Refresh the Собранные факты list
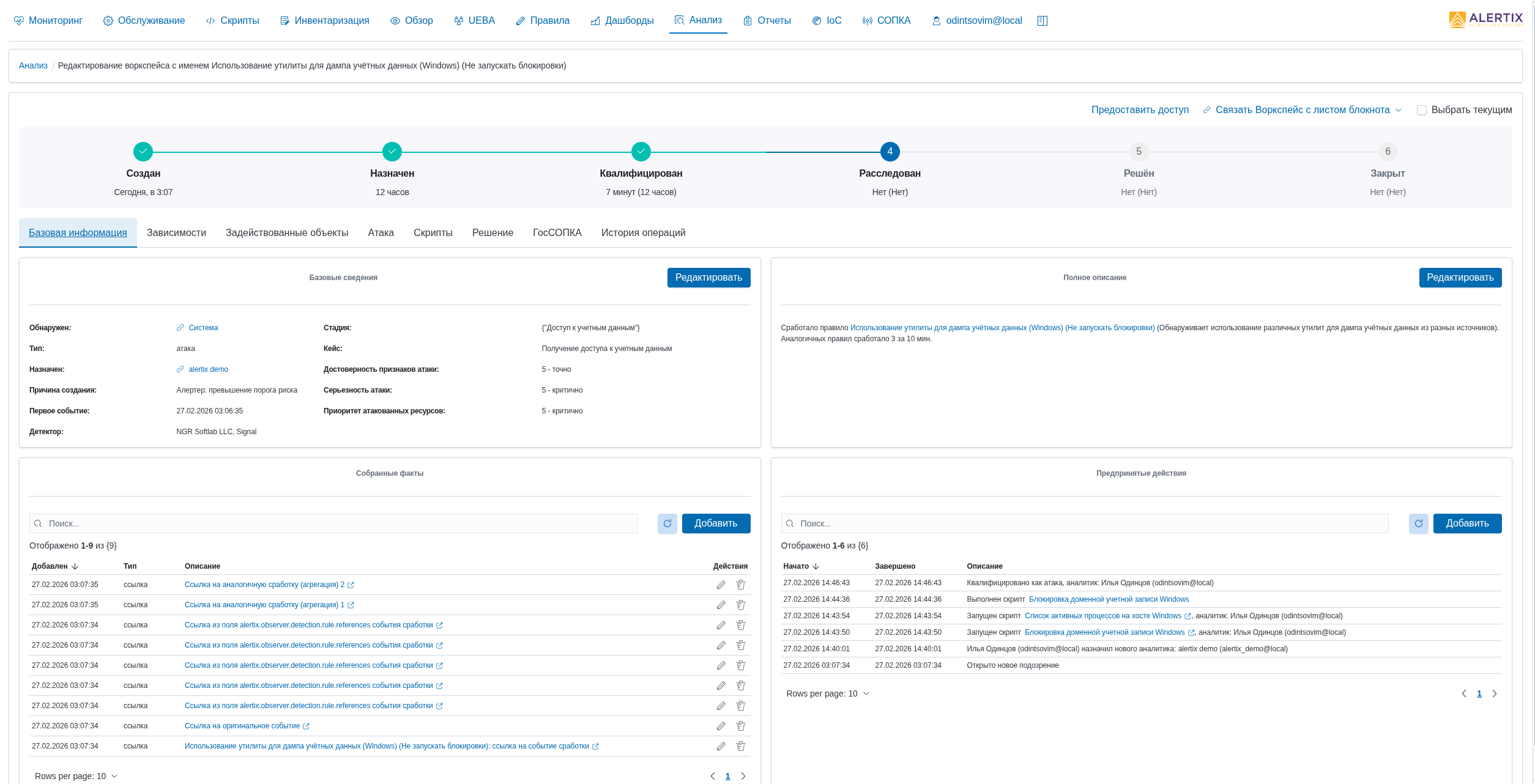This screenshot has height=784, width=1535. [x=667, y=523]
